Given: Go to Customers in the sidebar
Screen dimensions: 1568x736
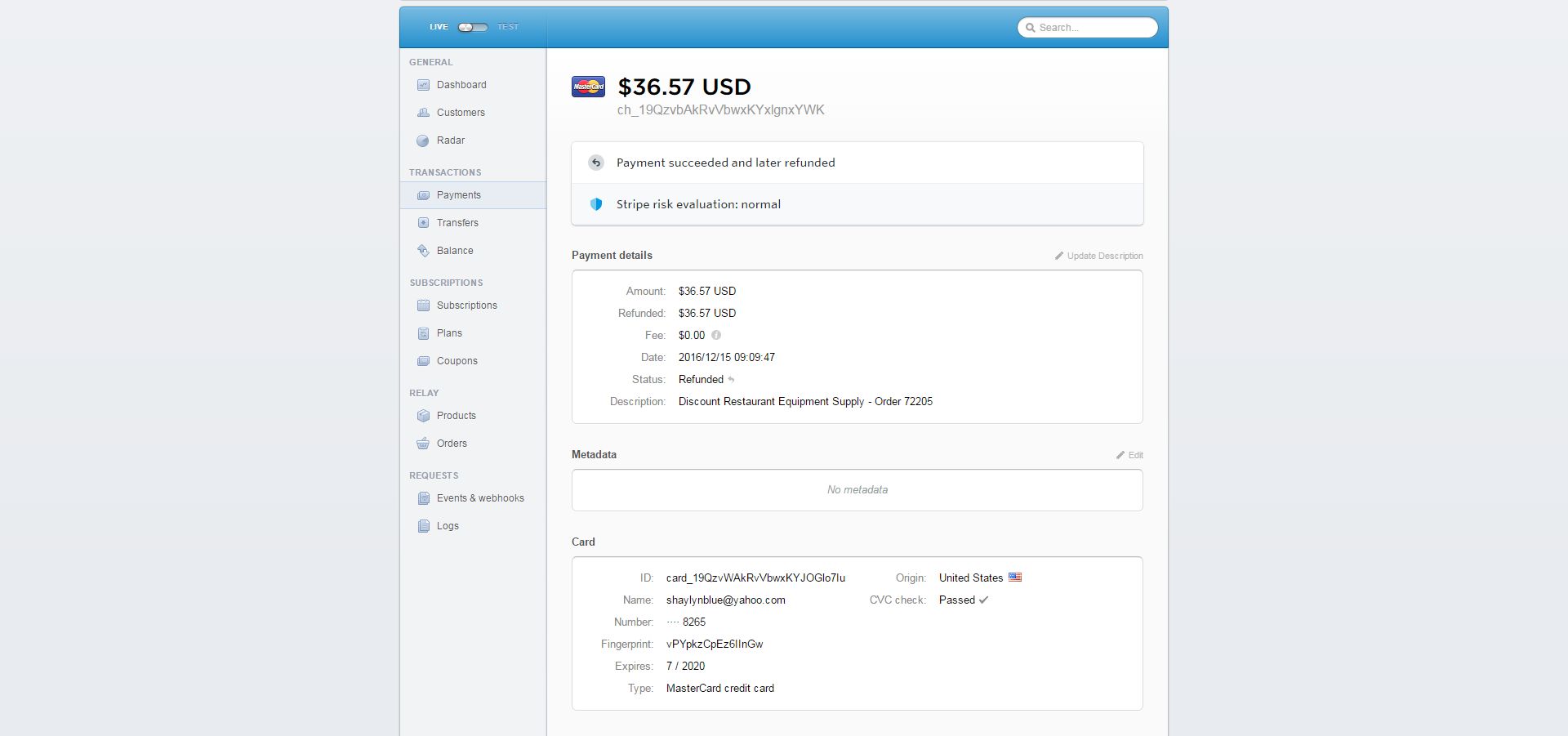Looking at the screenshot, I should pos(461,113).
